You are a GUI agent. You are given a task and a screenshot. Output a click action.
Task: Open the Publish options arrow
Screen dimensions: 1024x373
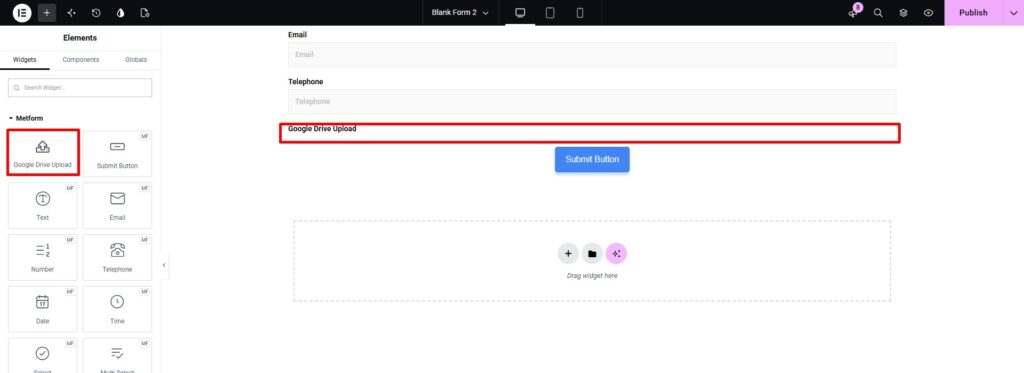coord(1013,12)
